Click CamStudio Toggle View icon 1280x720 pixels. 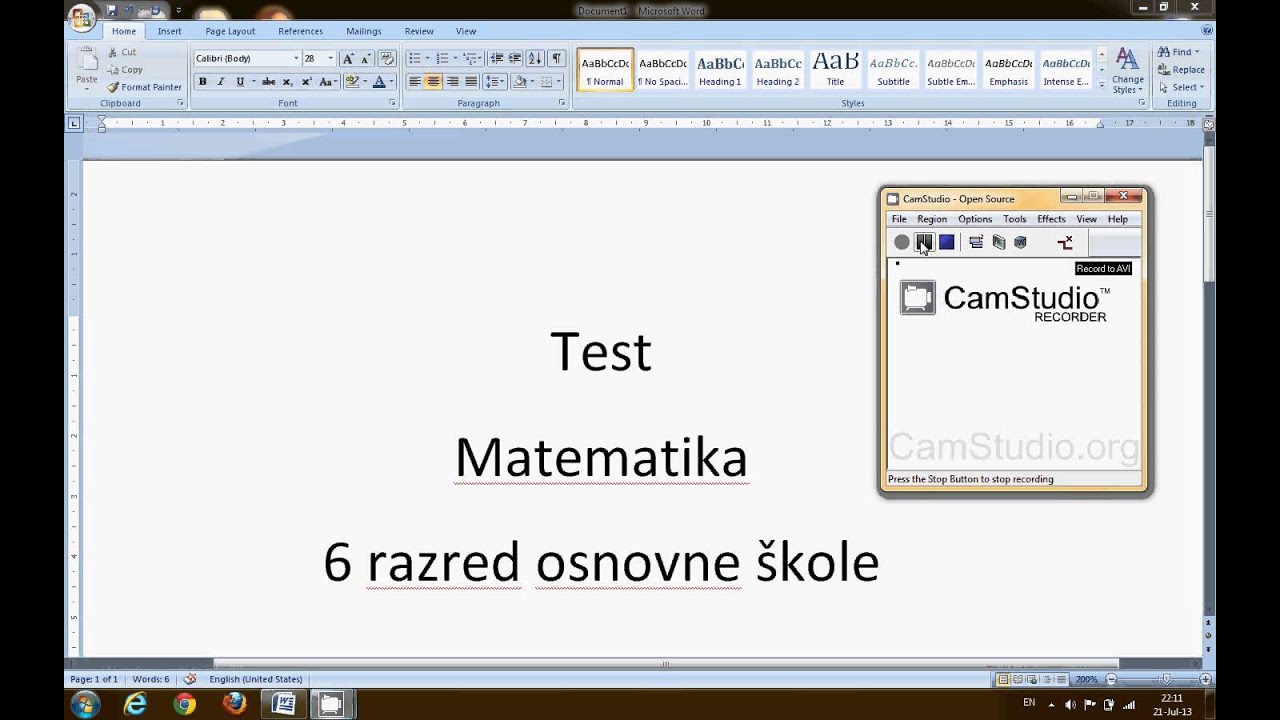coord(976,242)
